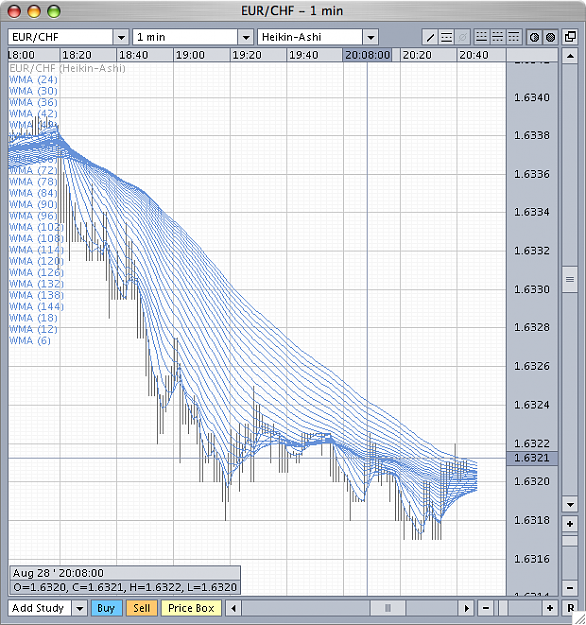Click the horizontal scrollbar right arrow

pyautogui.click(x=466, y=608)
